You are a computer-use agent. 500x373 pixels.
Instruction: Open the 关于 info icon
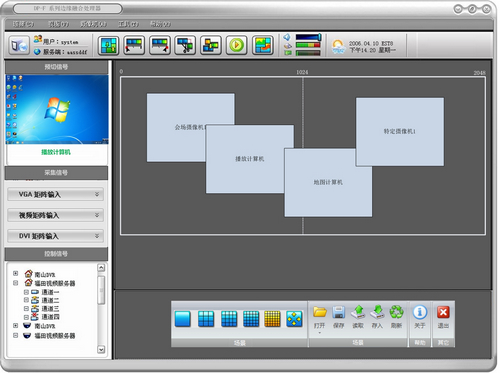click(x=420, y=312)
